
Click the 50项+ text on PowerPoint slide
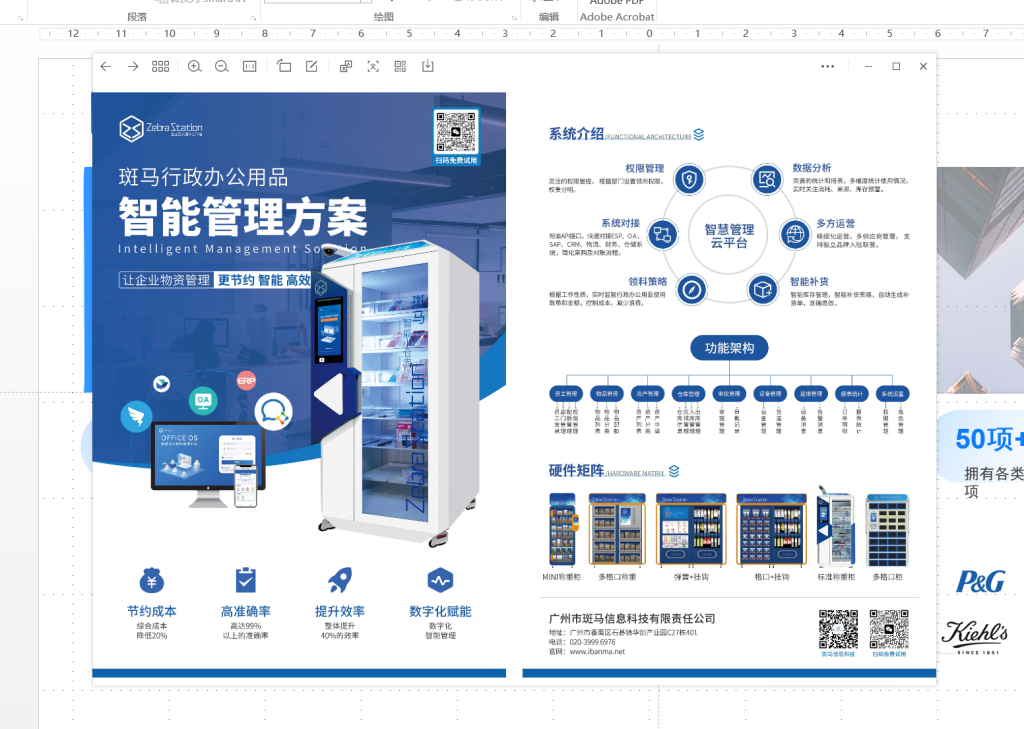989,439
